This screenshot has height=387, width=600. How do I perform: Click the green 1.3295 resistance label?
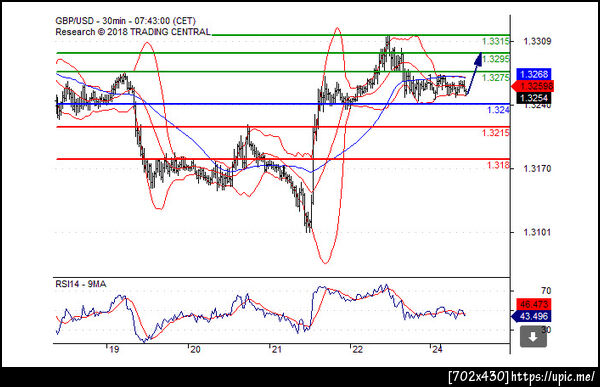coord(496,59)
